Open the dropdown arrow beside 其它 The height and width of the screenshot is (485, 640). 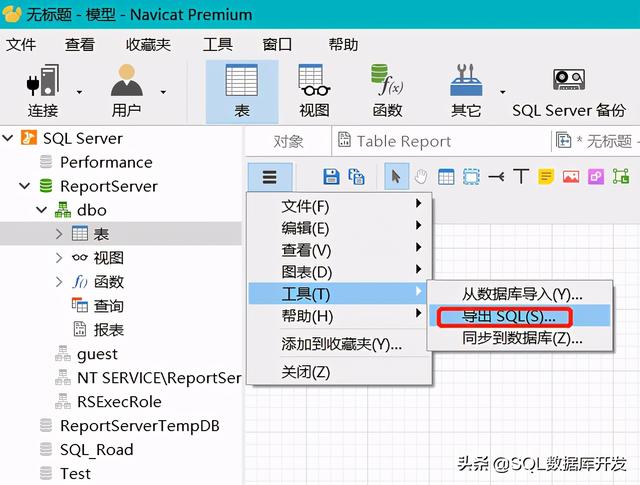503,92
